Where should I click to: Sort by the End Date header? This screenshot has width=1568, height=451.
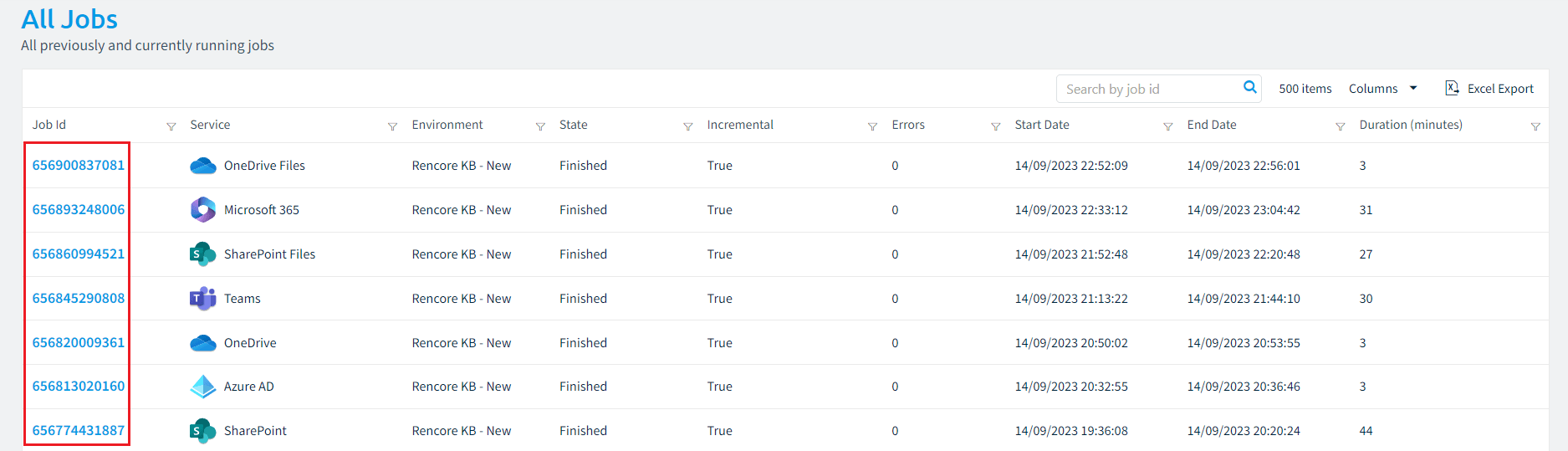tap(1212, 125)
